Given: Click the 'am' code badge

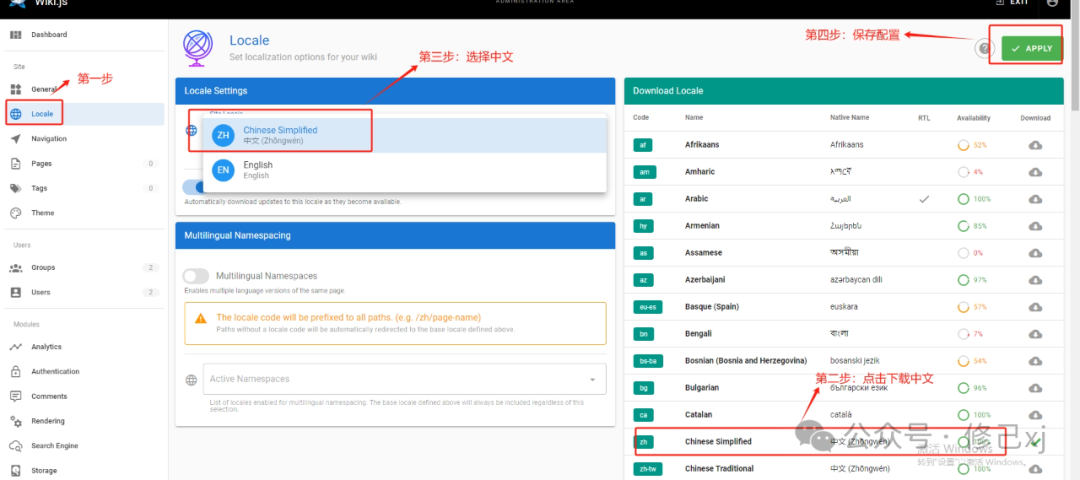Looking at the screenshot, I should pos(645,172).
